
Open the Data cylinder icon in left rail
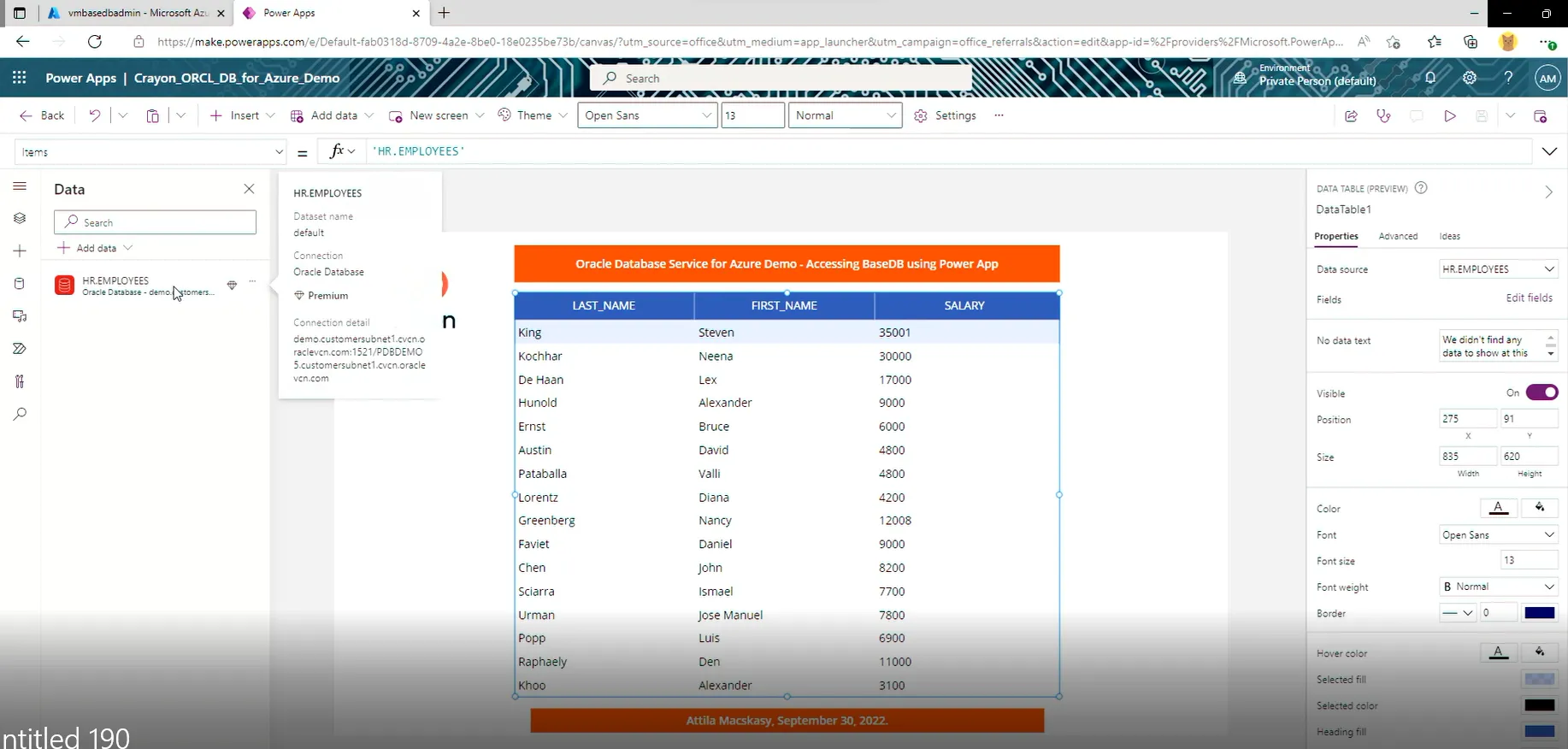(20, 283)
